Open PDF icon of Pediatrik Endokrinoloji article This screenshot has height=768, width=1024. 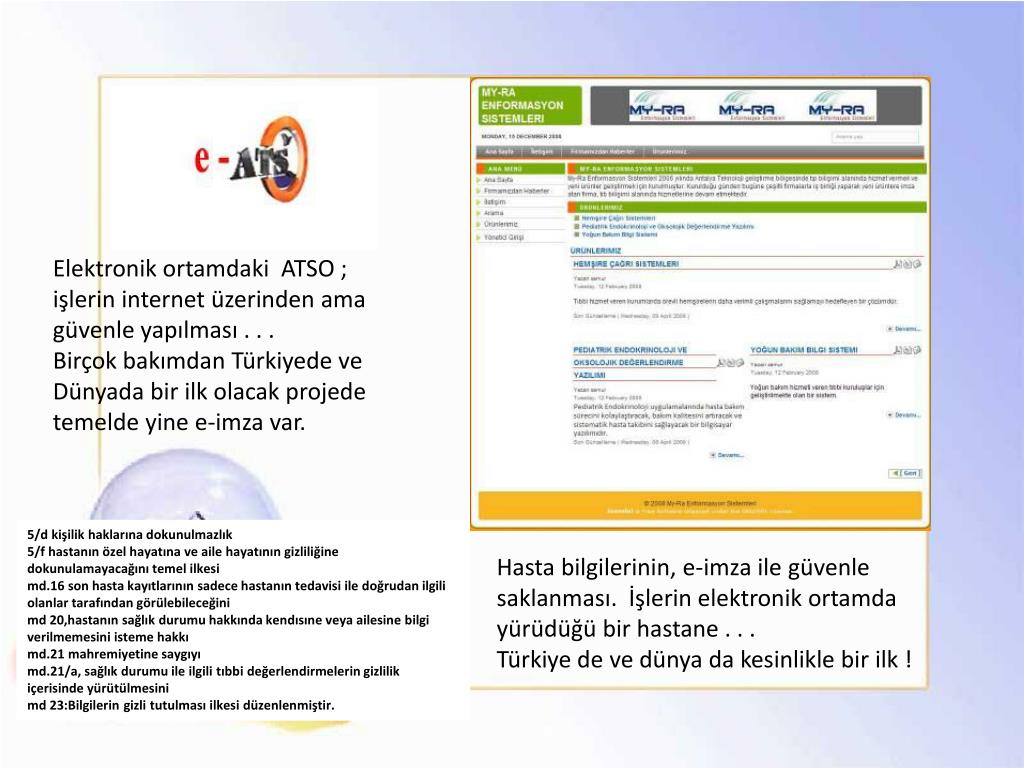tap(721, 362)
